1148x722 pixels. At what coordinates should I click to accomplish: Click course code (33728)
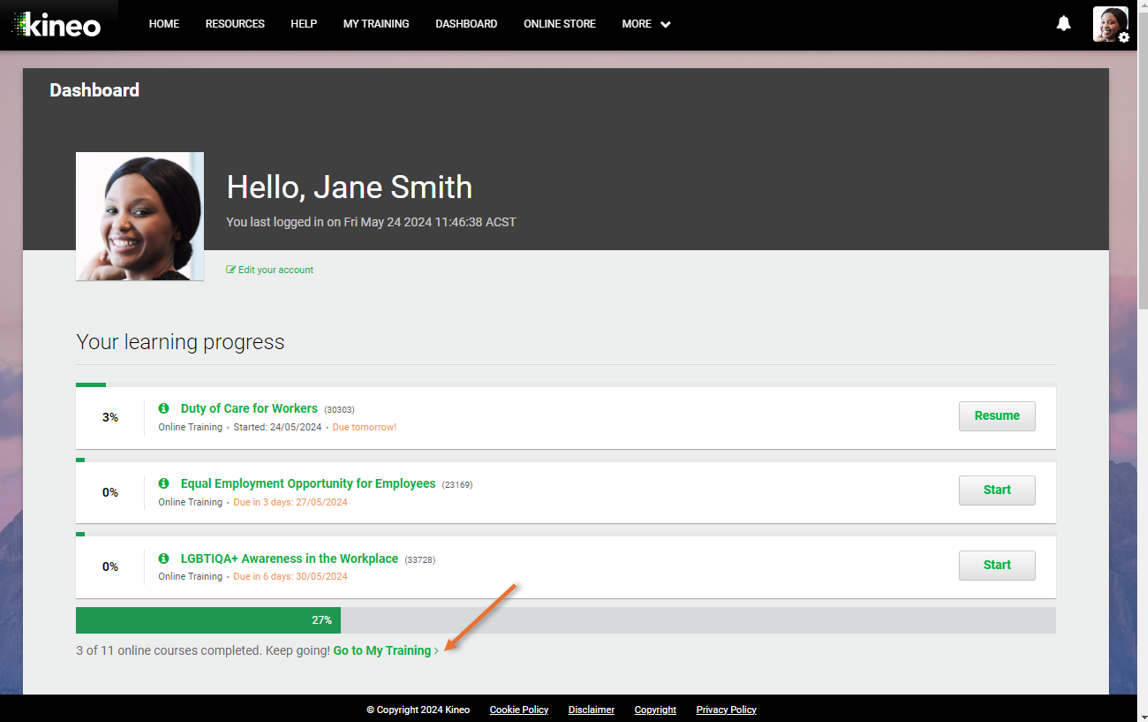(x=420, y=559)
